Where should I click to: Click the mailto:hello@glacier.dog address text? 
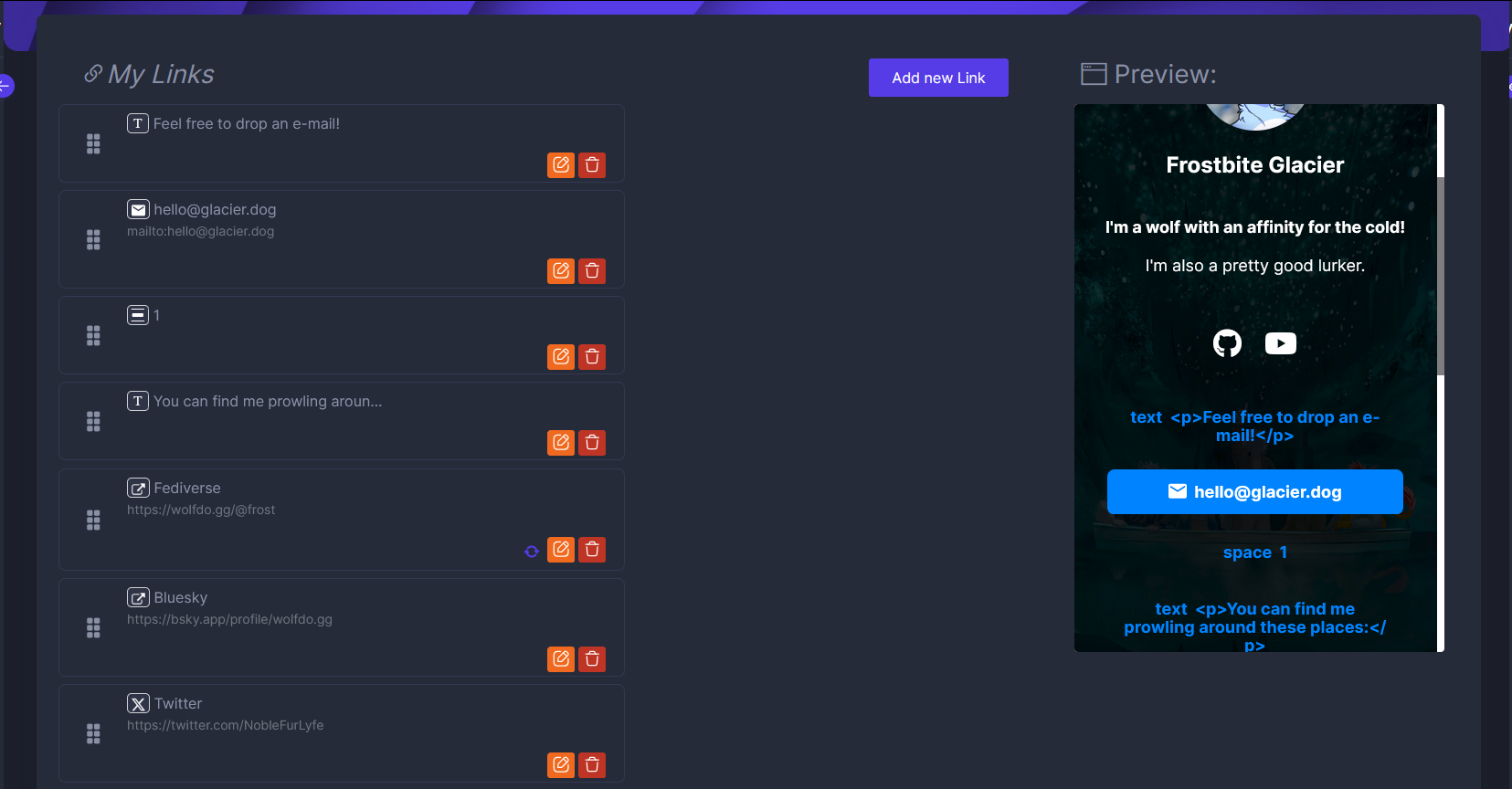200,231
